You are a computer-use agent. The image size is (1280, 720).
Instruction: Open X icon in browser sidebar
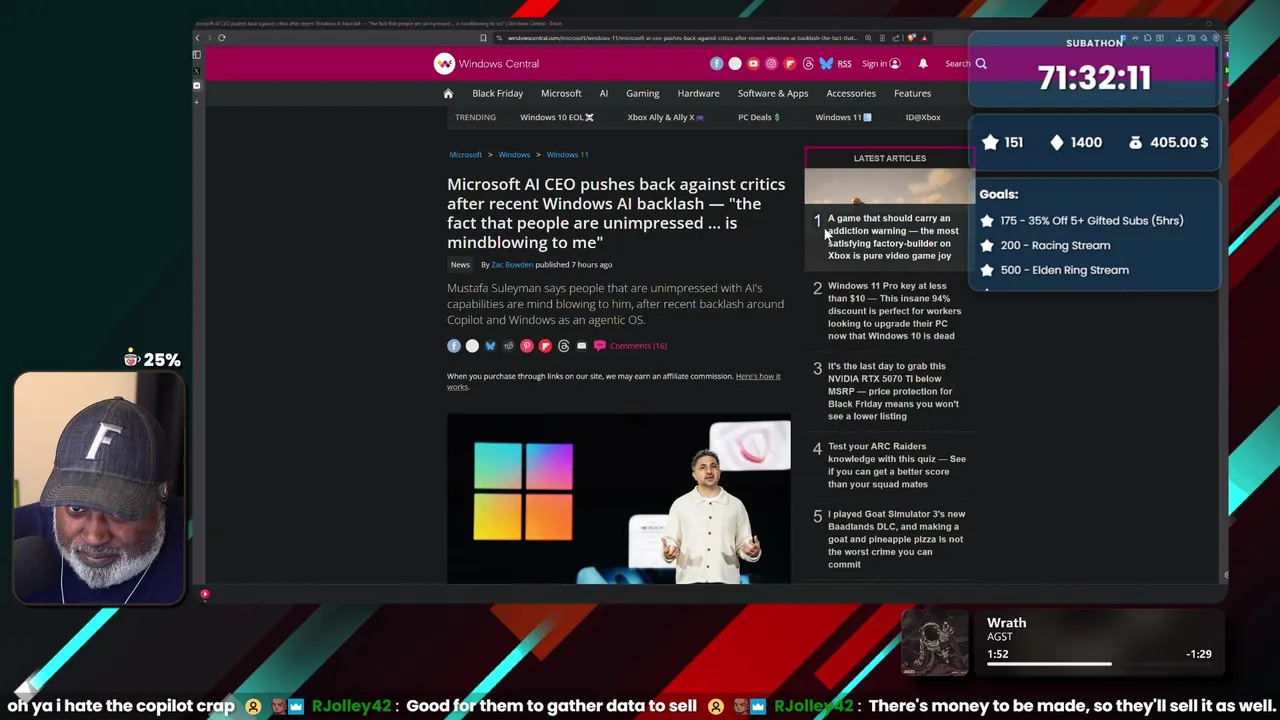point(197,70)
